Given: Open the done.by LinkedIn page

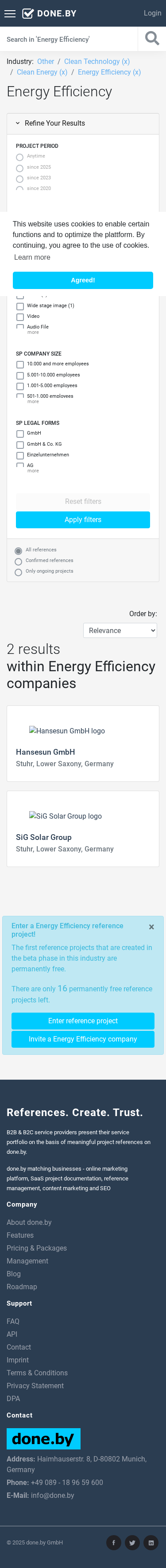Looking at the screenshot, I should 151,1542.
